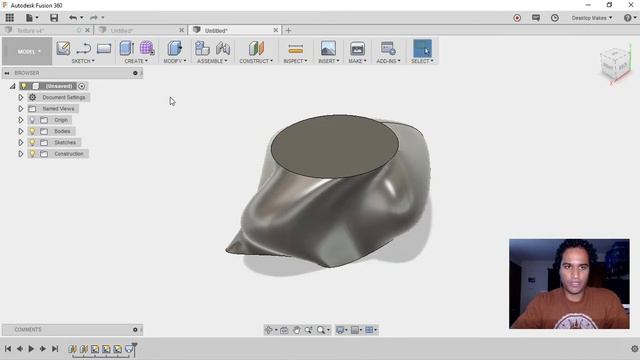Select the Joint icon

(x=223, y=49)
